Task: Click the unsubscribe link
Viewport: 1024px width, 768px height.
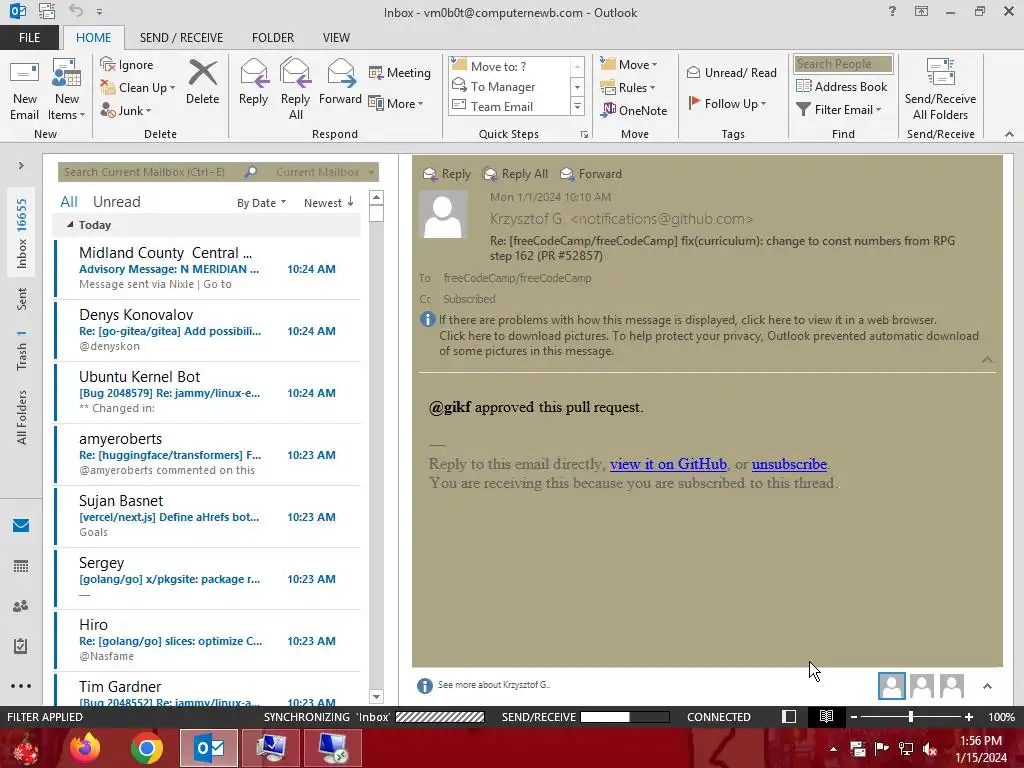Action: 789,464
